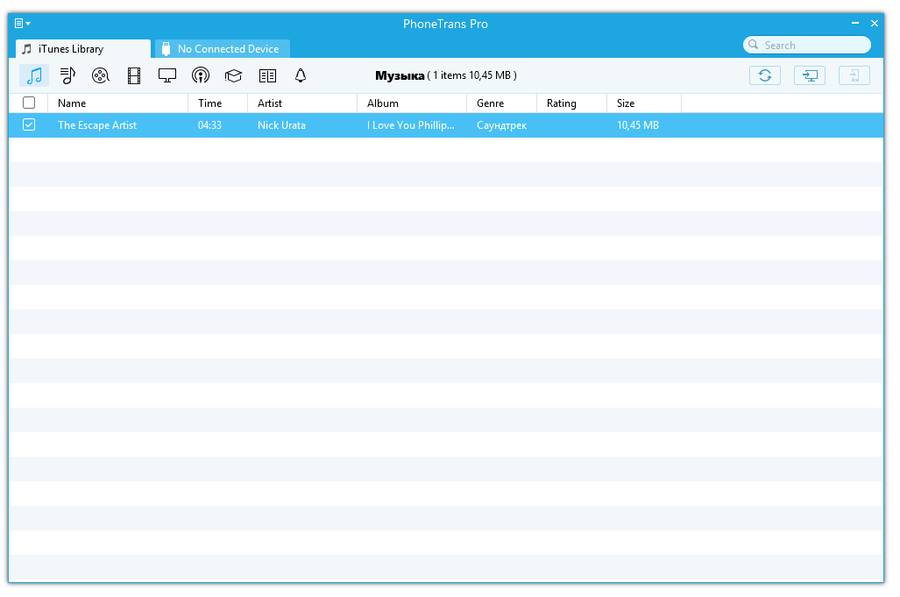Screen dimensions: 900x597
Task: Sort list by the Size column
Action: tap(624, 103)
